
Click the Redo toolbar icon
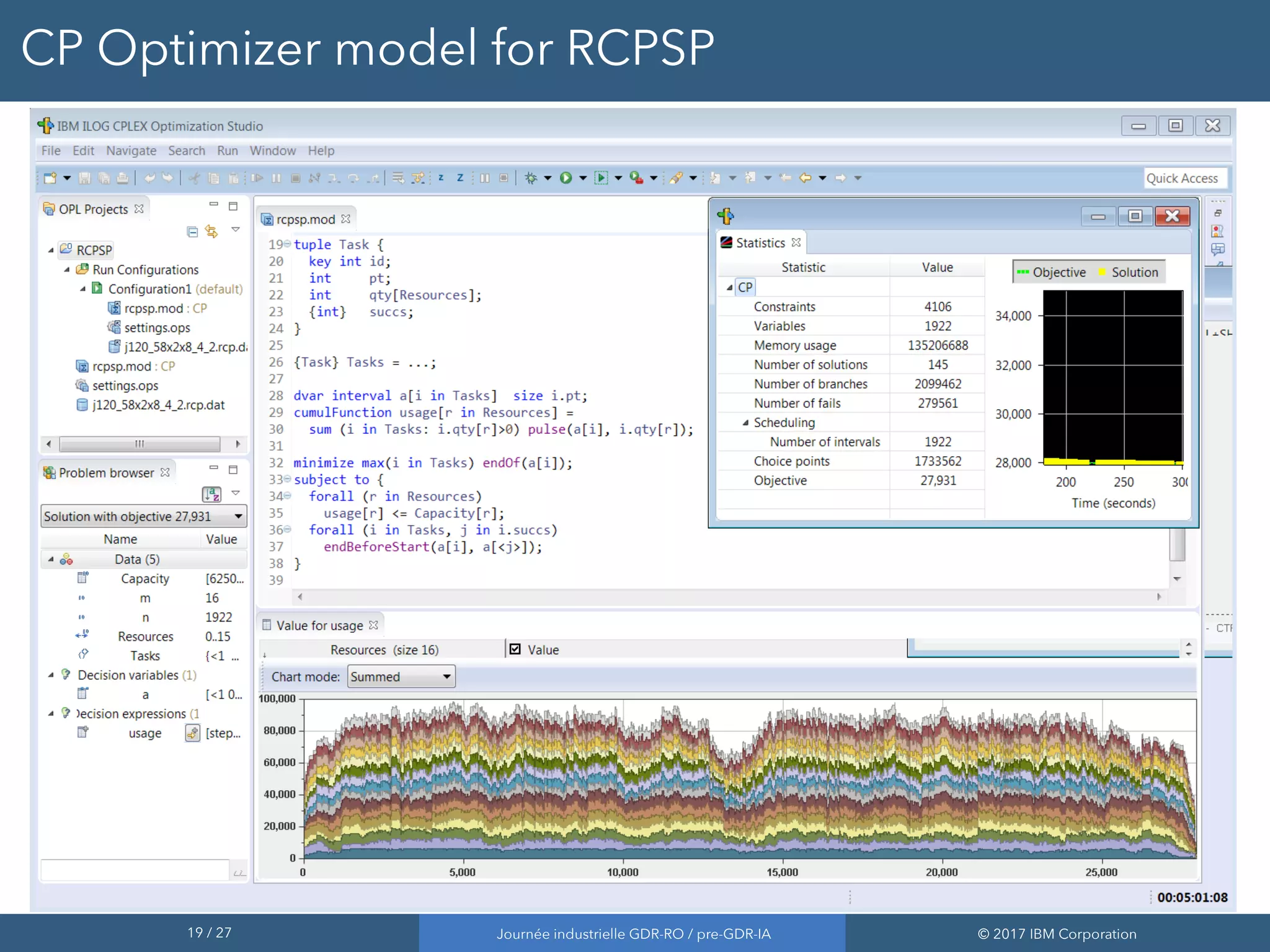[x=167, y=178]
